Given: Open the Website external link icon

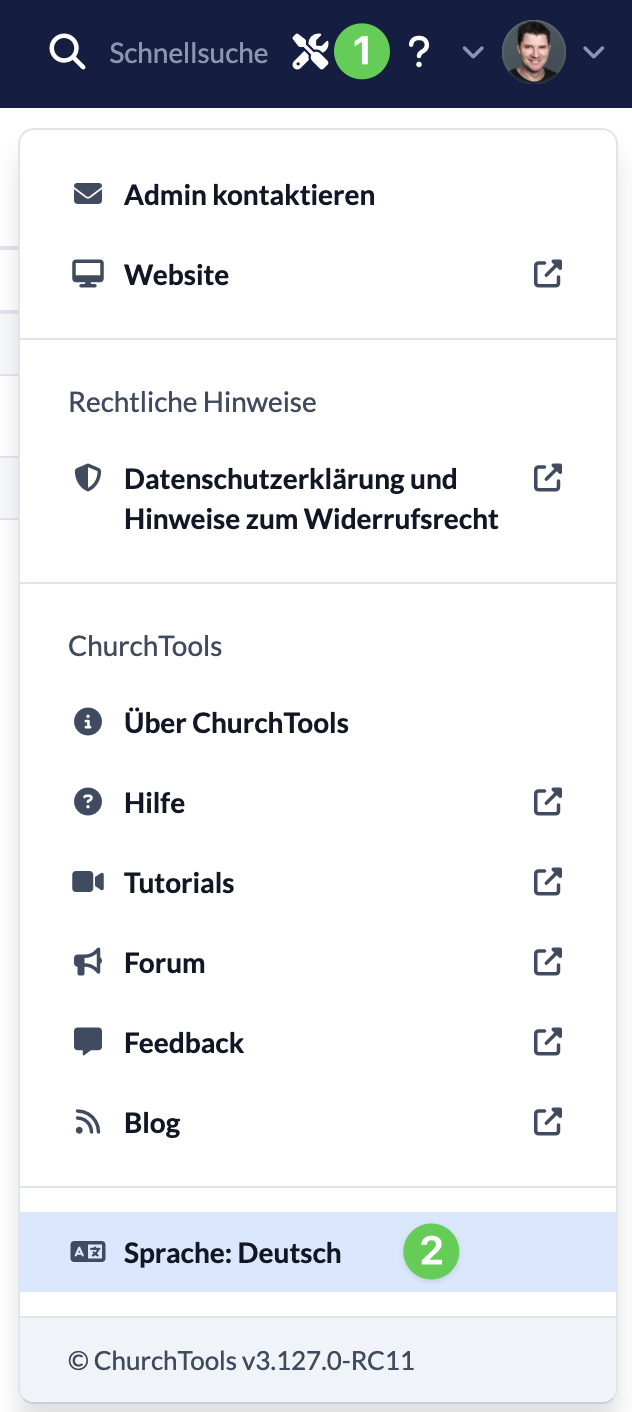Looking at the screenshot, I should coord(547,274).
